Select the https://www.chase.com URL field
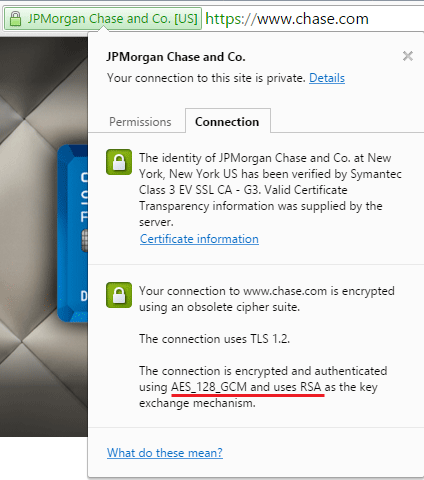The image size is (424, 480). (287, 19)
